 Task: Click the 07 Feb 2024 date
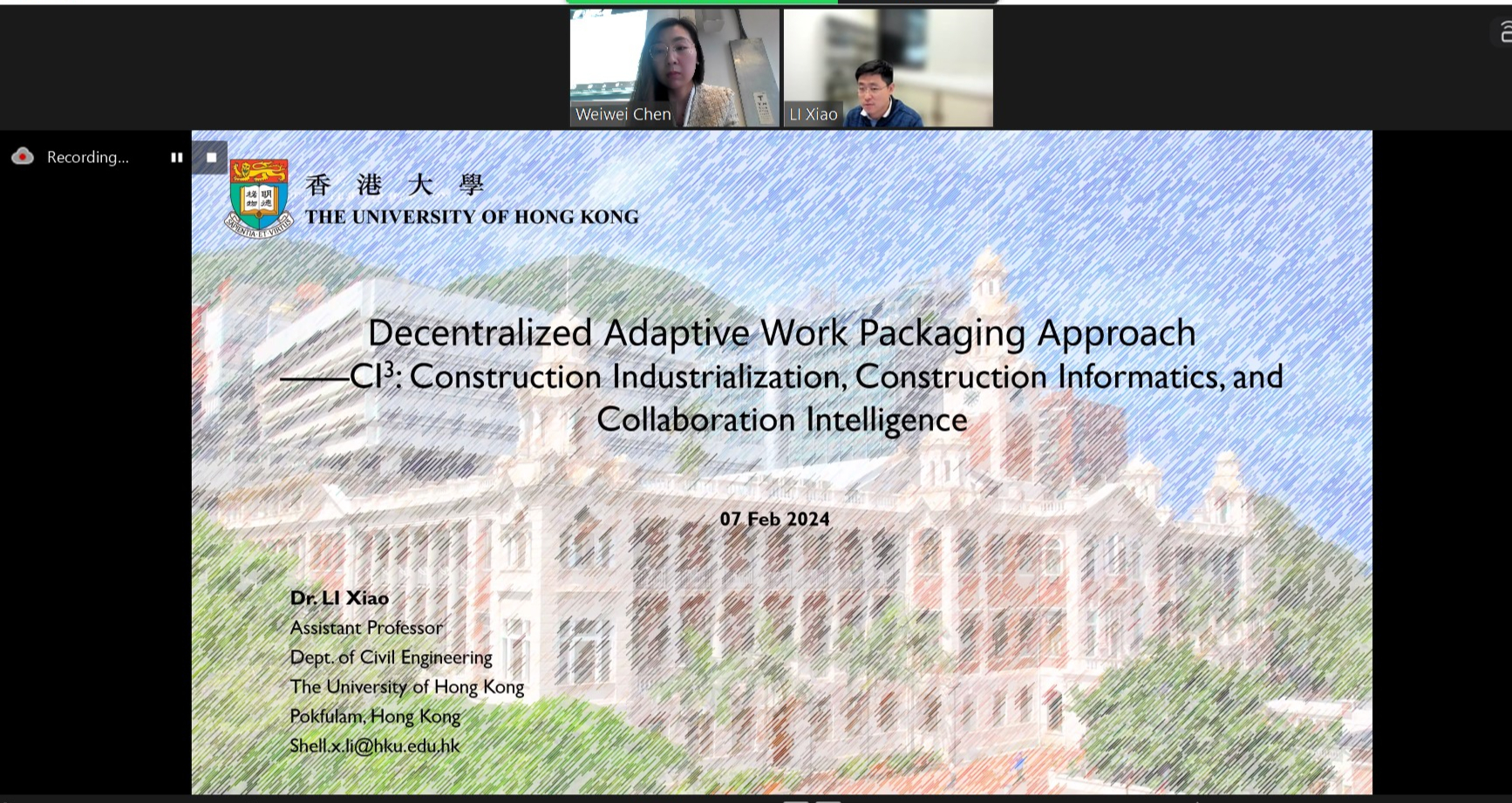774,520
